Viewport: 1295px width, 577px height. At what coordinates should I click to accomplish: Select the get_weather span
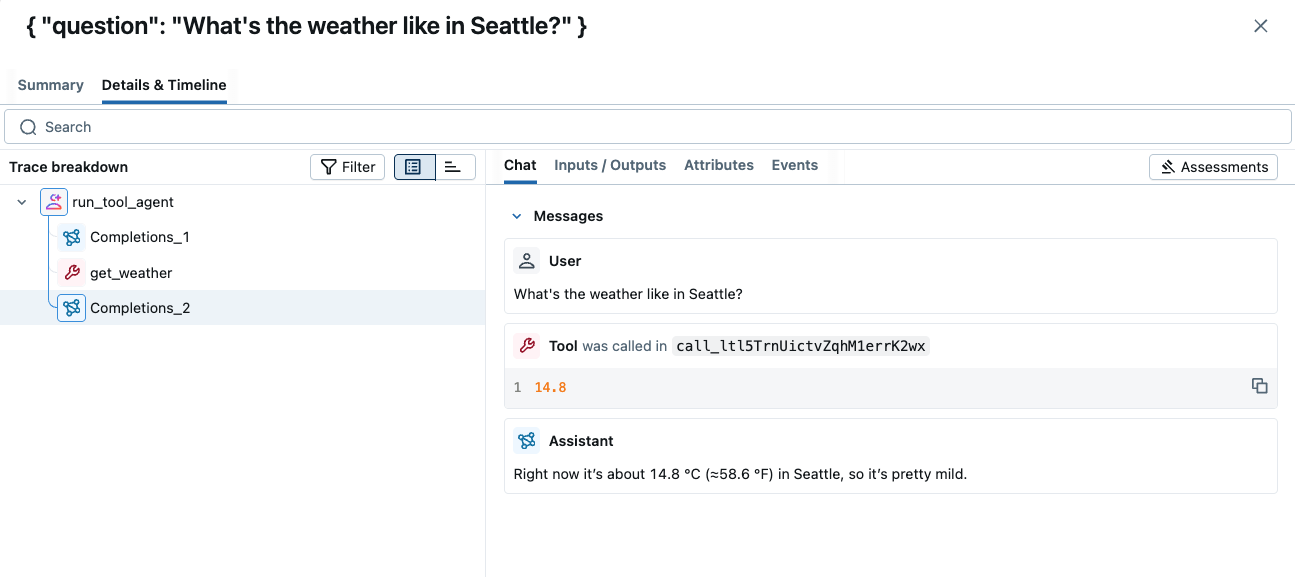[x=131, y=273]
